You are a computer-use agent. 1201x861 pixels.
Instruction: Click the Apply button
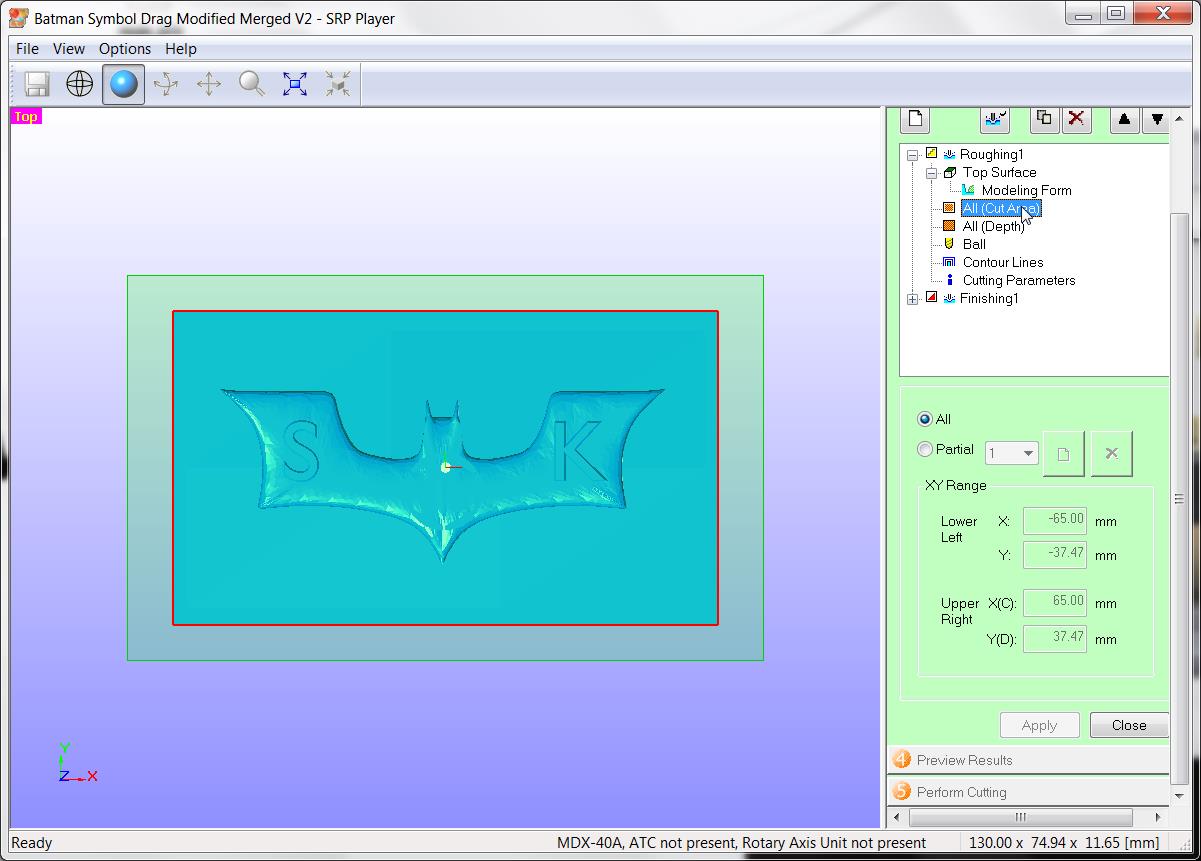tap(1039, 725)
